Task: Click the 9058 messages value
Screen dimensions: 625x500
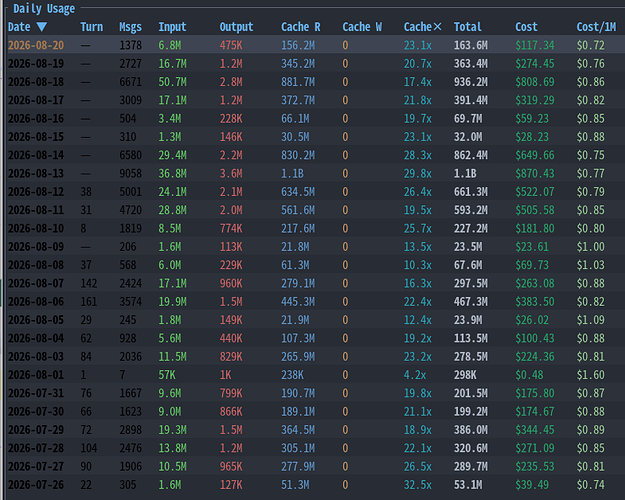Action: pos(130,173)
